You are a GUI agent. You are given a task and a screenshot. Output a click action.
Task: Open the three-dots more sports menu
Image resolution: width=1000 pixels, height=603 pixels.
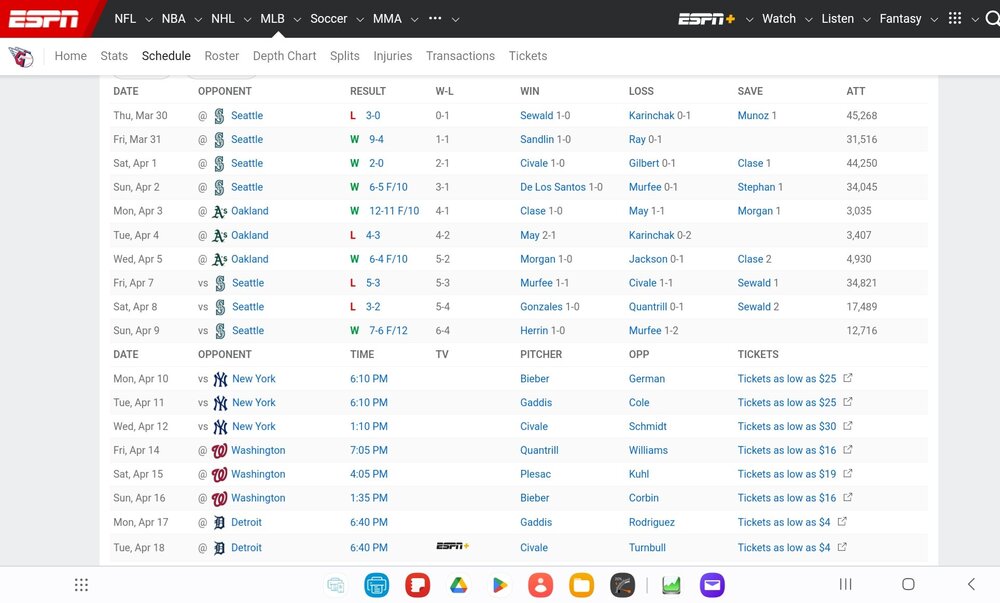(x=435, y=18)
